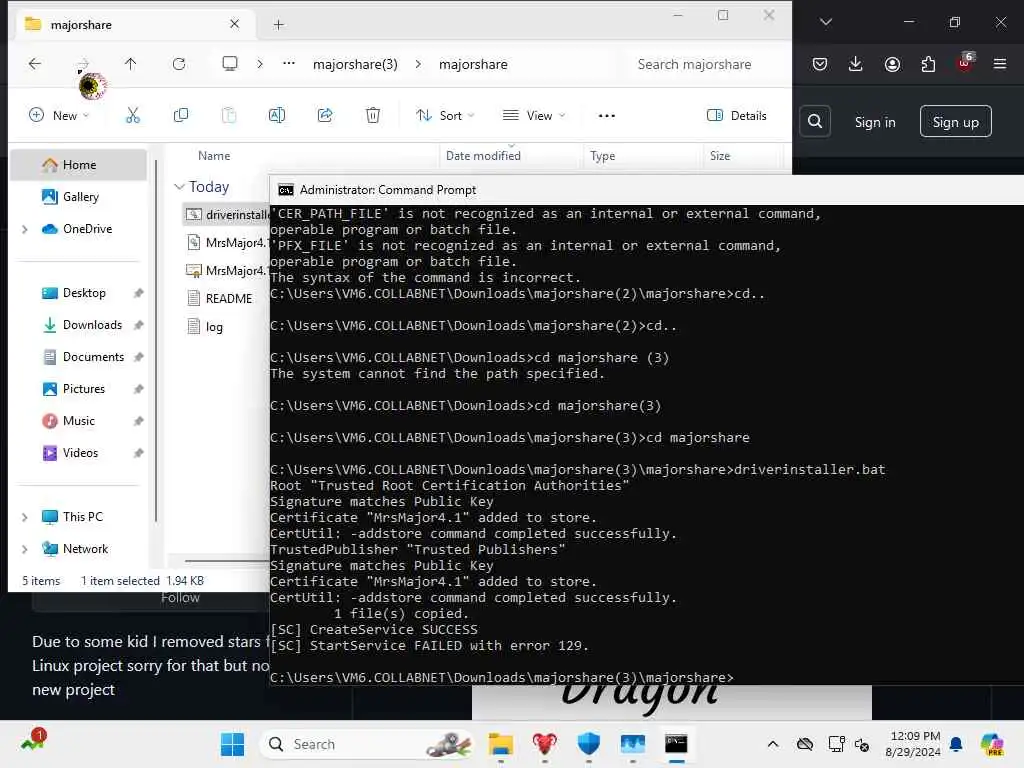
Task: Open the browser extensions puzzle icon
Action: (928, 64)
